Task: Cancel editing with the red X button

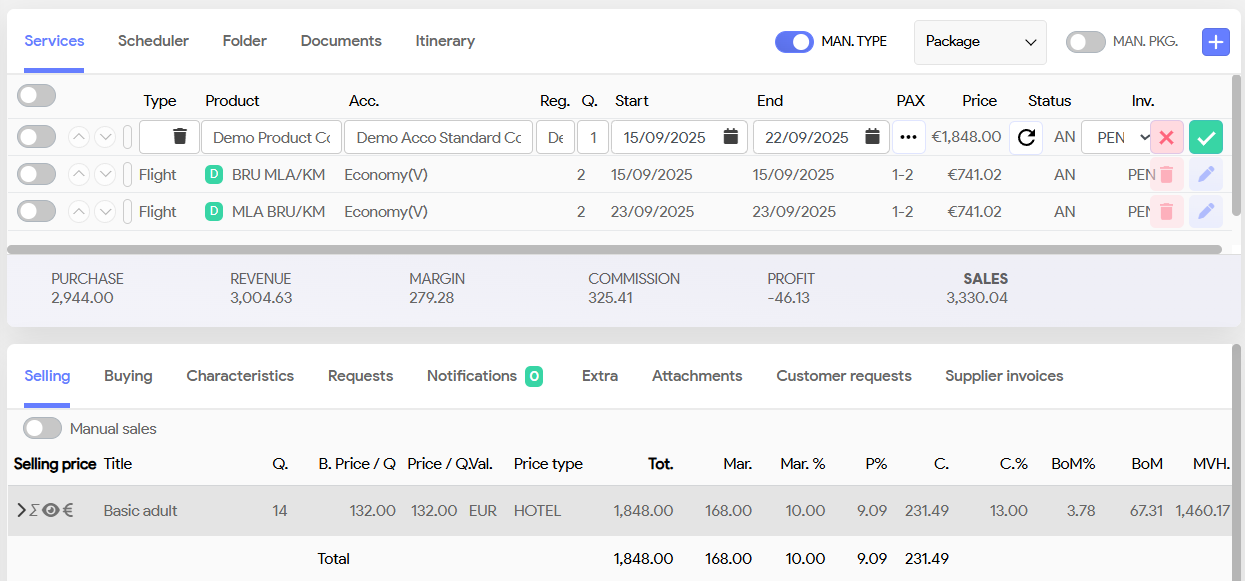Action: 1166,137
